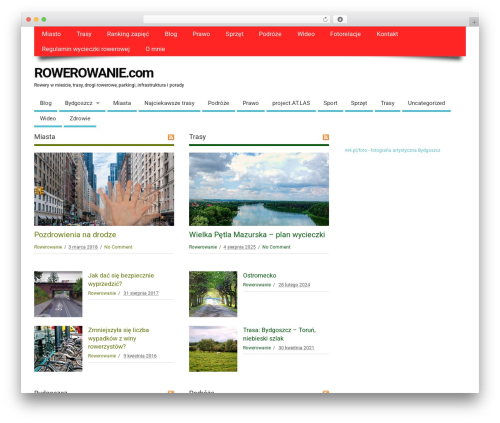Select the Miasta category tab
Viewport: 500px width, 423px height.
point(122,103)
